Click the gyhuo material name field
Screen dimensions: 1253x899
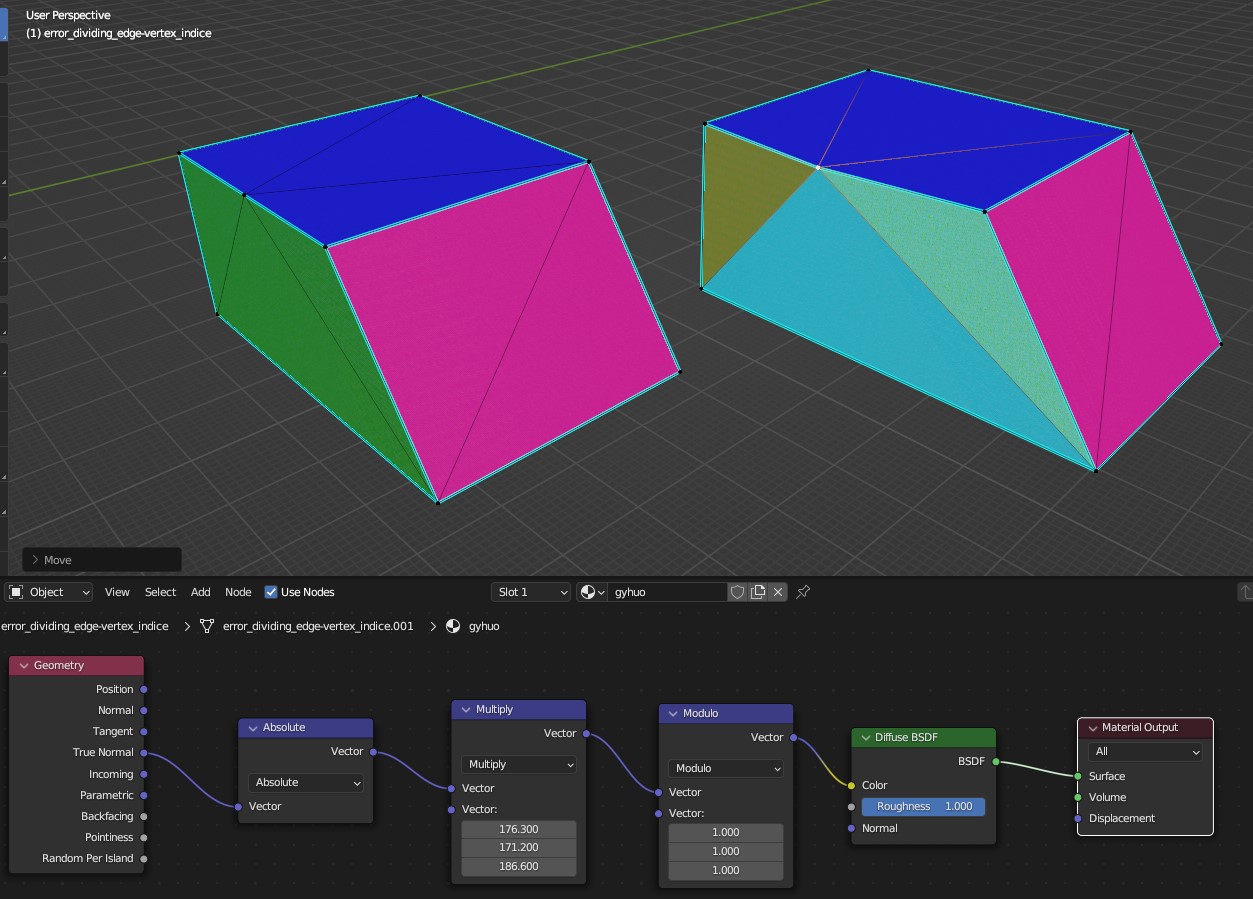pos(668,592)
